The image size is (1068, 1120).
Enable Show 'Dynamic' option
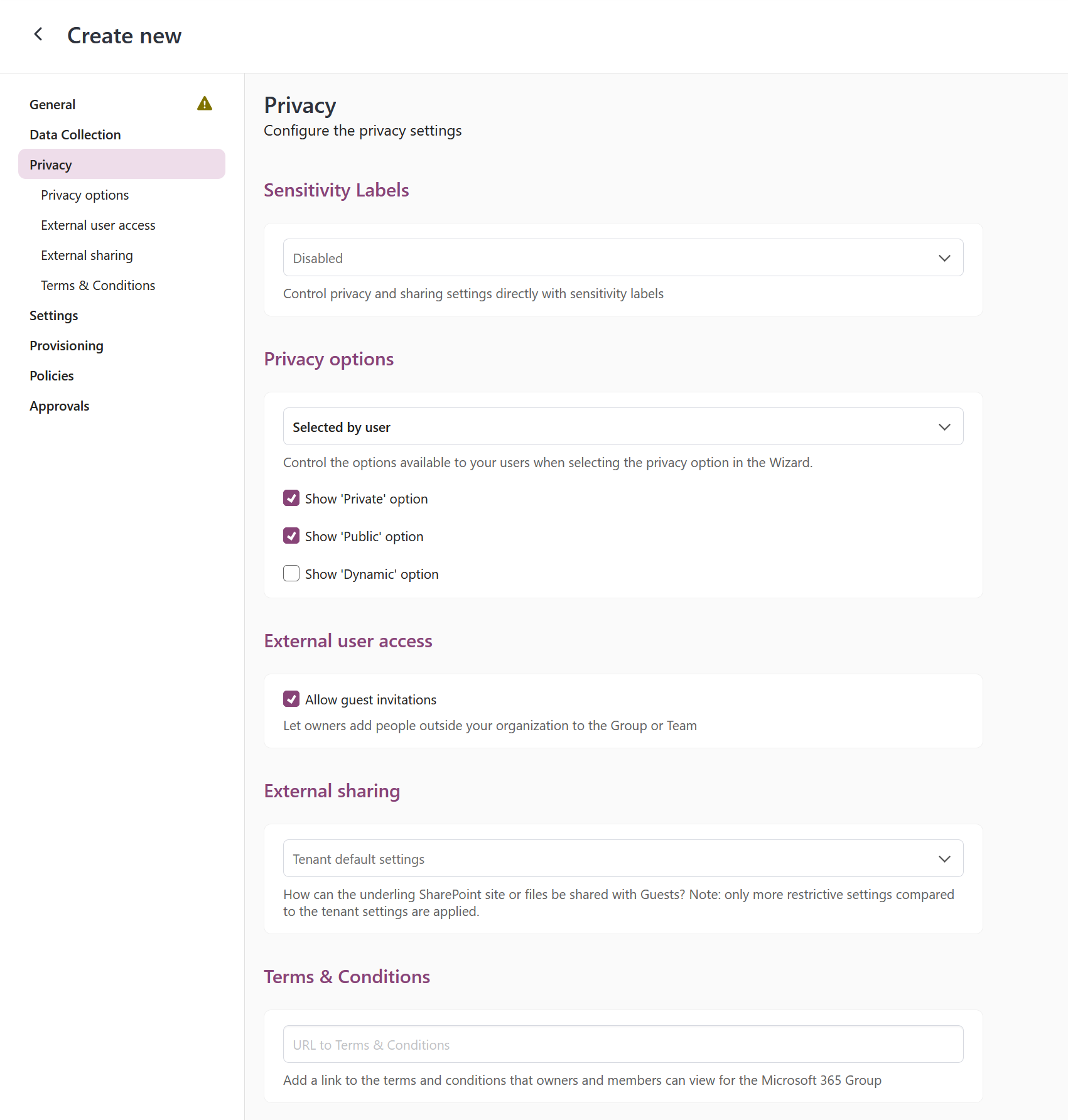pyautogui.click(x=291, y=573)
